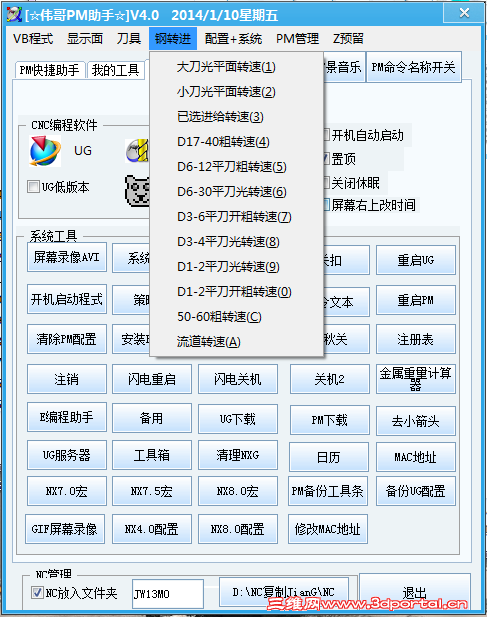Click UG下载 button
Viewport: 487px width, 617px height.
pos(238,419)
